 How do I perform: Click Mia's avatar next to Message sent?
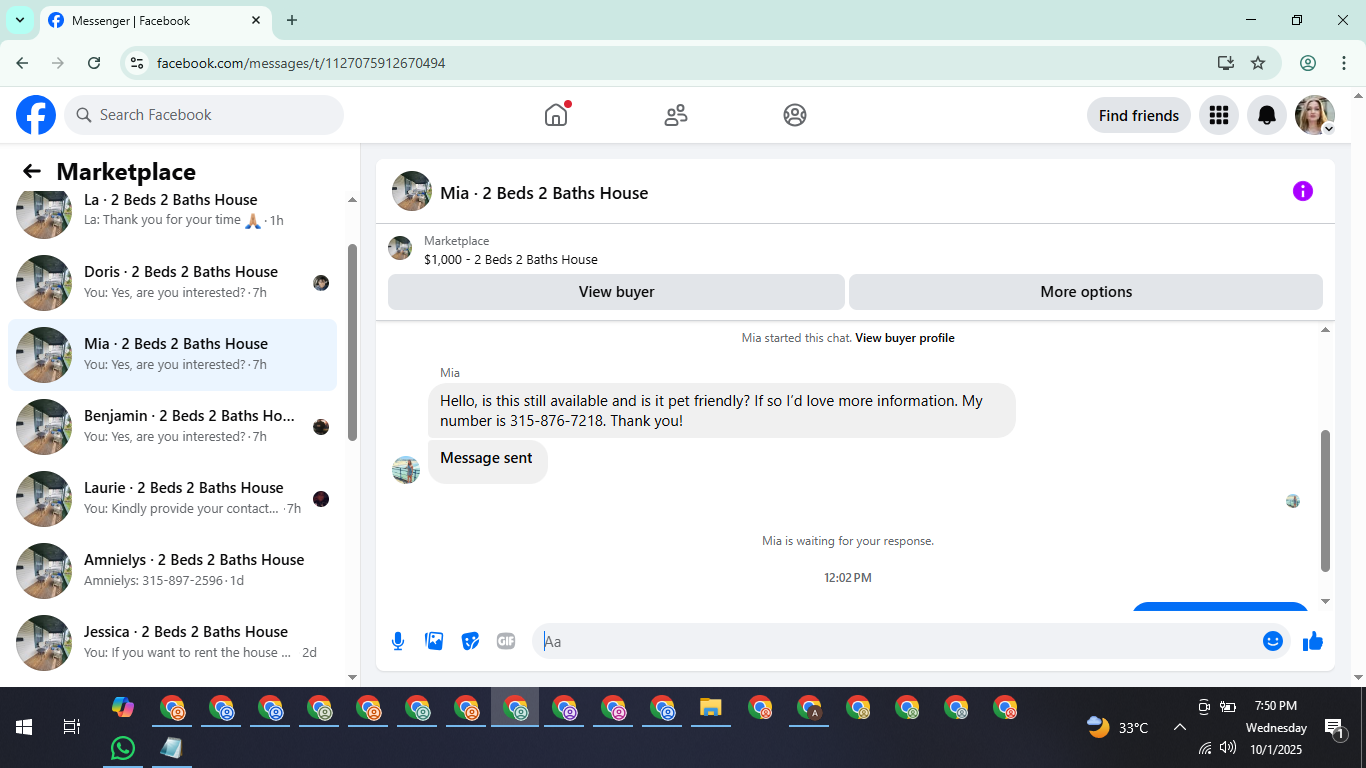[x=406, y=470]
